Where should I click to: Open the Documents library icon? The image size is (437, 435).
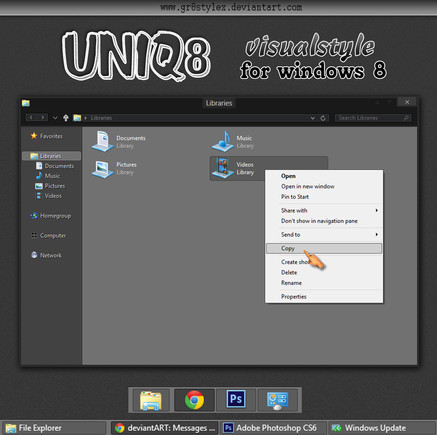[x=102, y=141]
